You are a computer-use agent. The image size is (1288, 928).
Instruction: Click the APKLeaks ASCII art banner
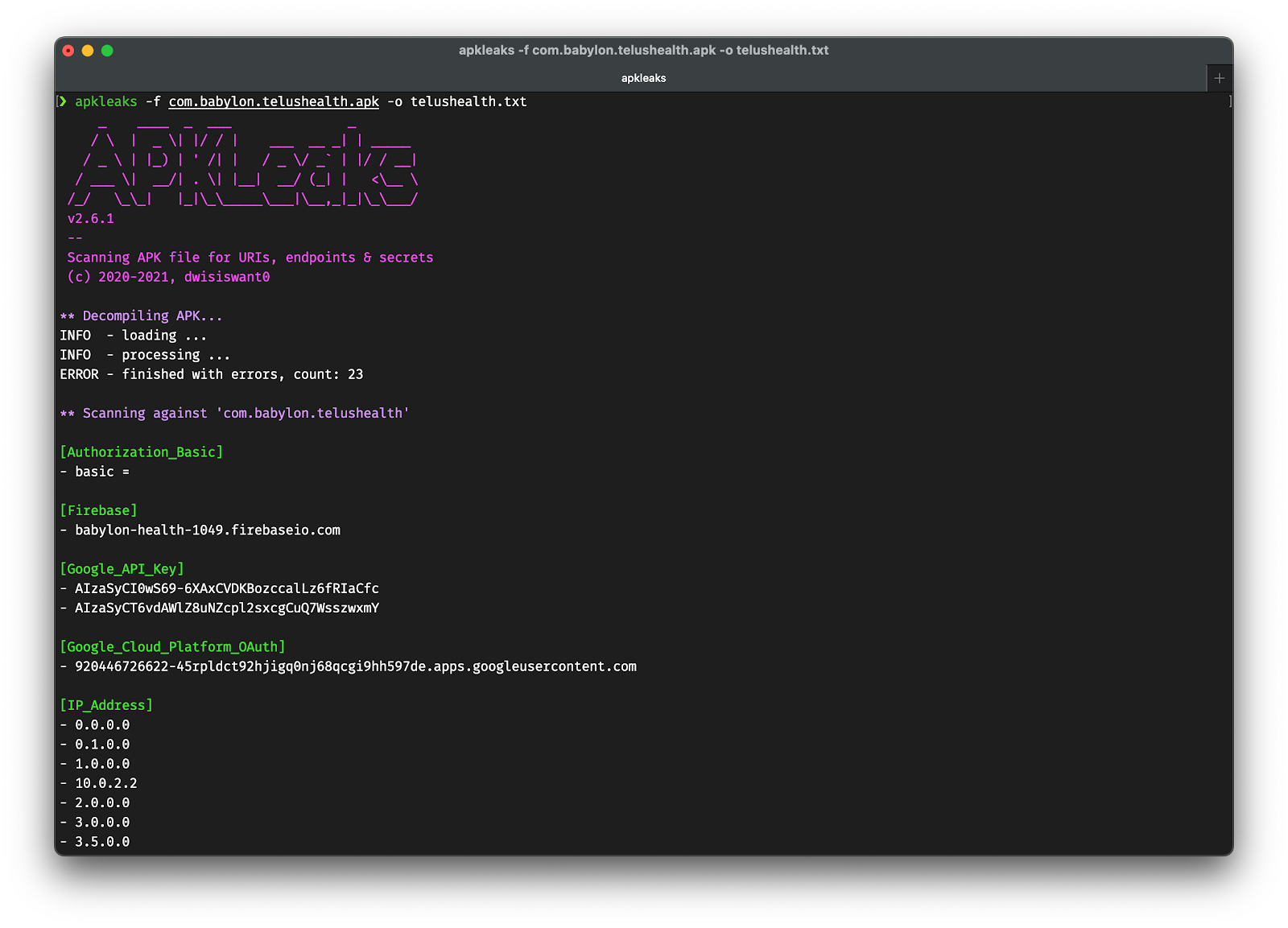click(243, 163)
